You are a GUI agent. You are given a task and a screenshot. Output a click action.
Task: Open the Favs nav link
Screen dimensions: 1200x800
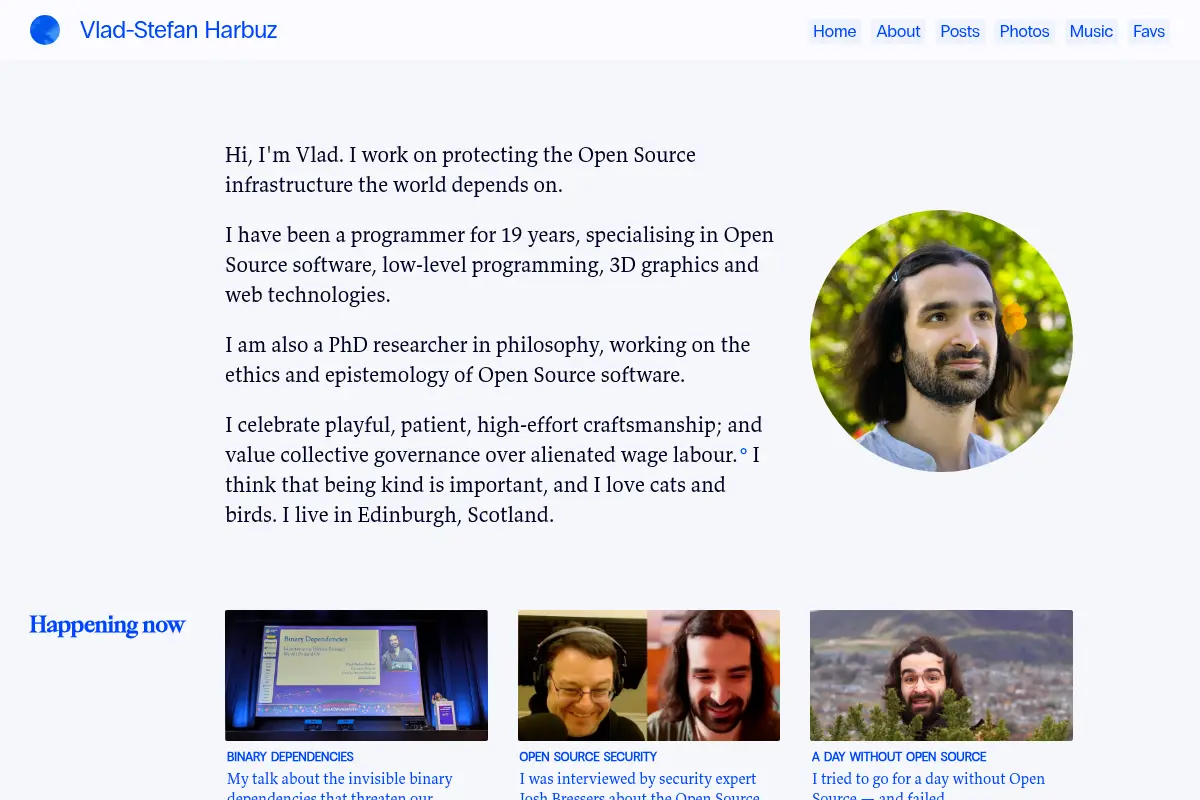tap(1149, 31)
